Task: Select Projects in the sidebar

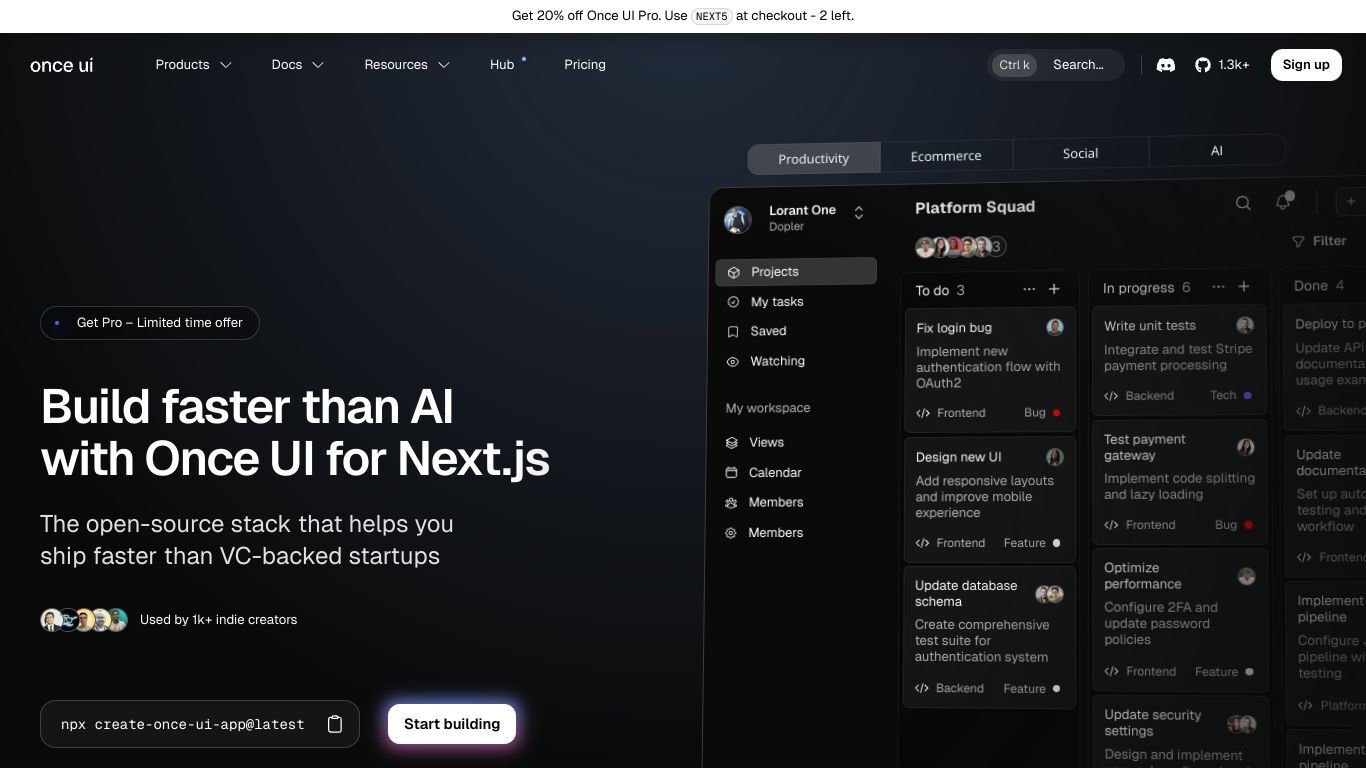Action: [796, 272]
